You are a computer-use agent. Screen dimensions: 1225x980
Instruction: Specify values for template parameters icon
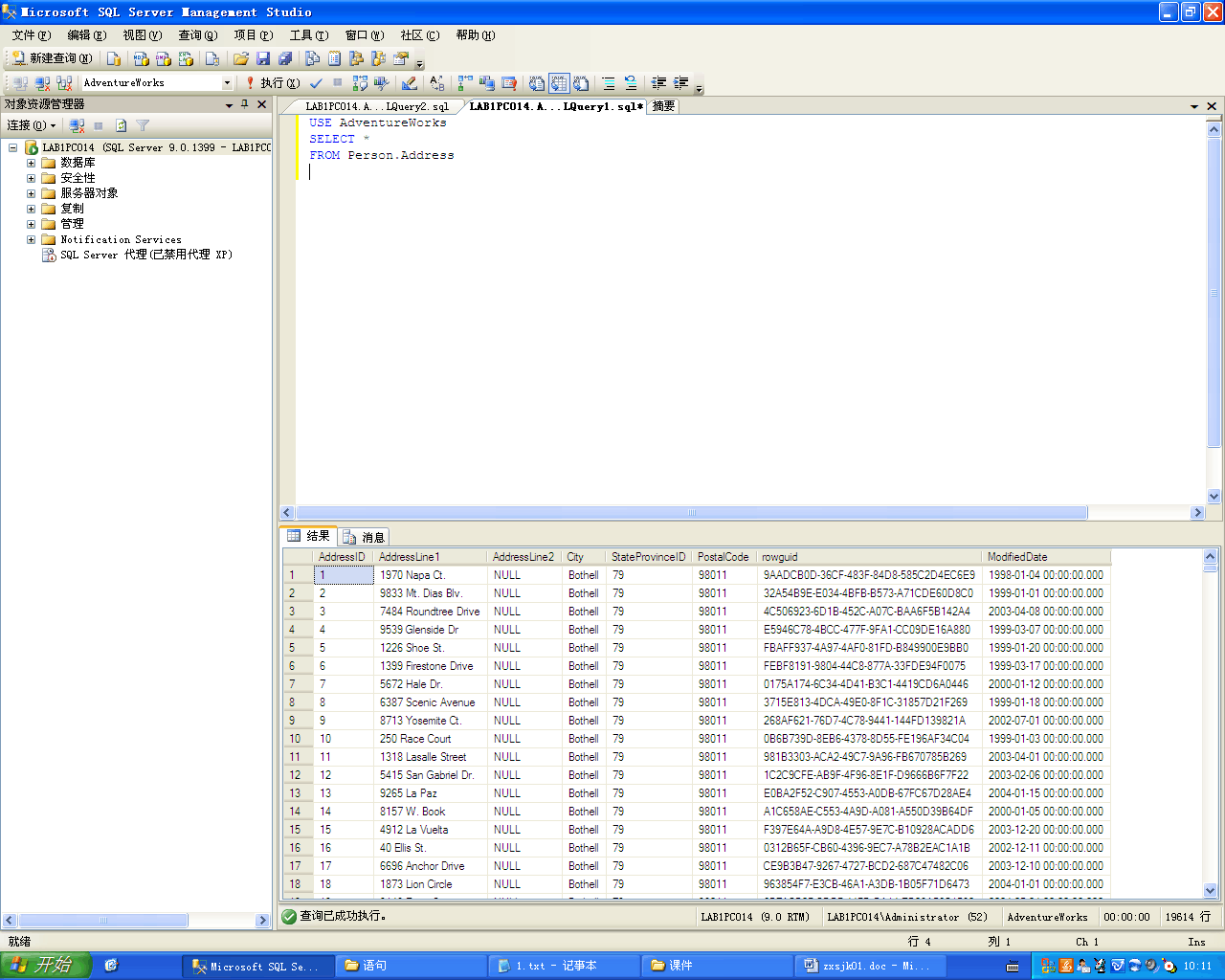coord(437,83)
